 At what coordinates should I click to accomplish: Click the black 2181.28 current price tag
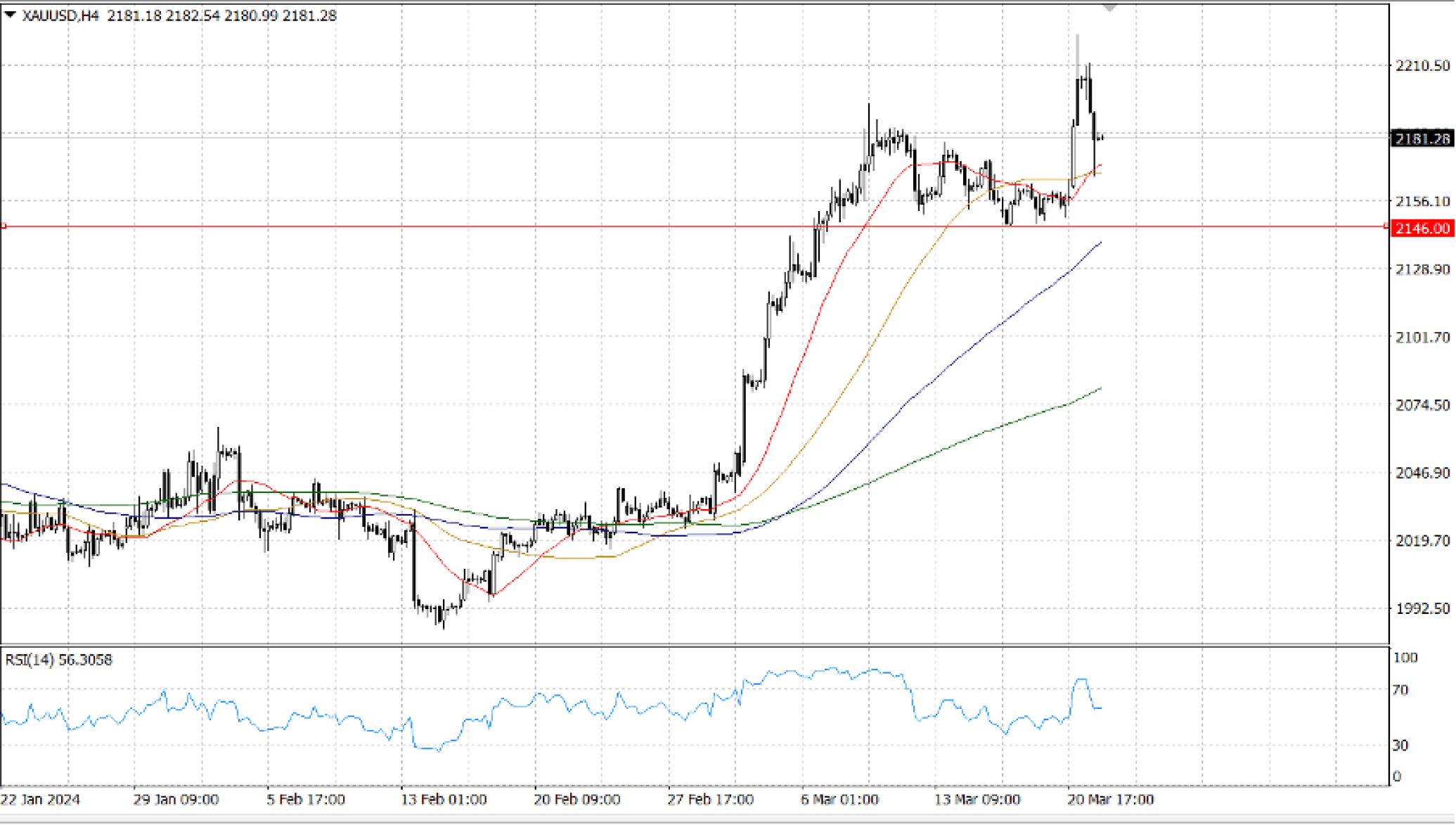[x=1422, y=139]
